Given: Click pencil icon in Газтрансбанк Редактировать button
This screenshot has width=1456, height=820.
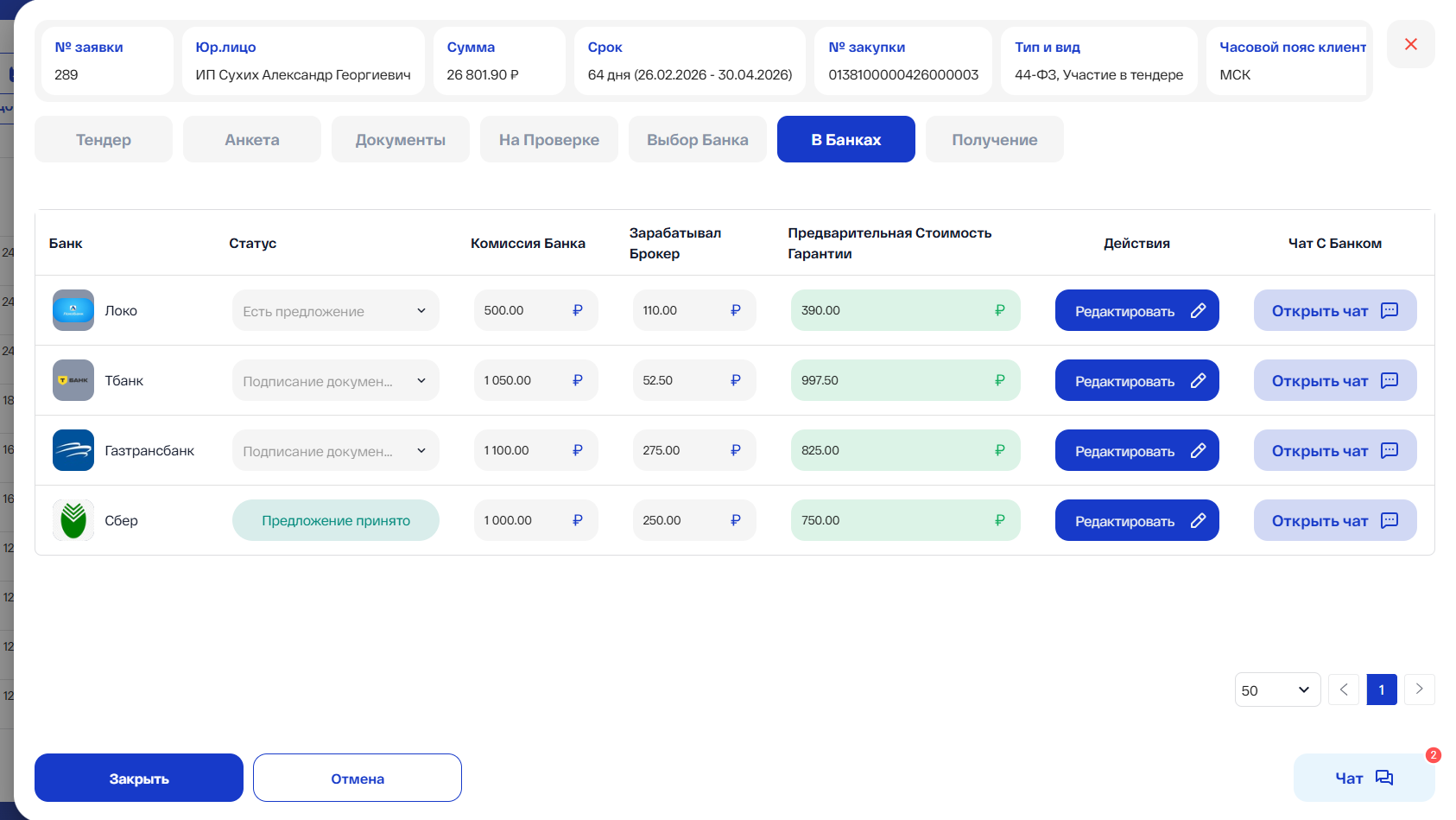Looking at the screenshot, I should (1198, 450).
